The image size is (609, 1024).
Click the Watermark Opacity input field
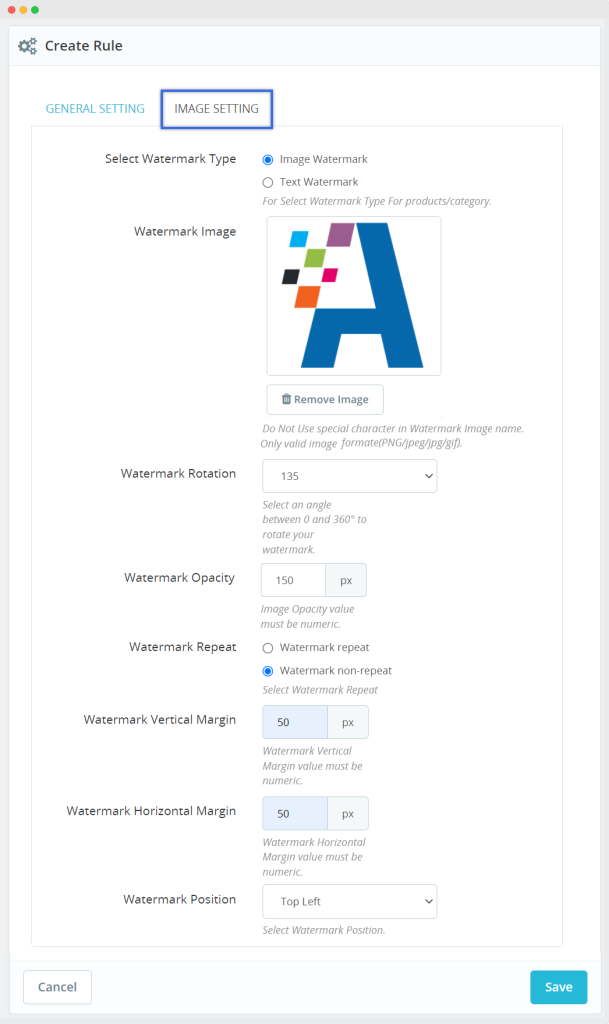tap(293, 580)
